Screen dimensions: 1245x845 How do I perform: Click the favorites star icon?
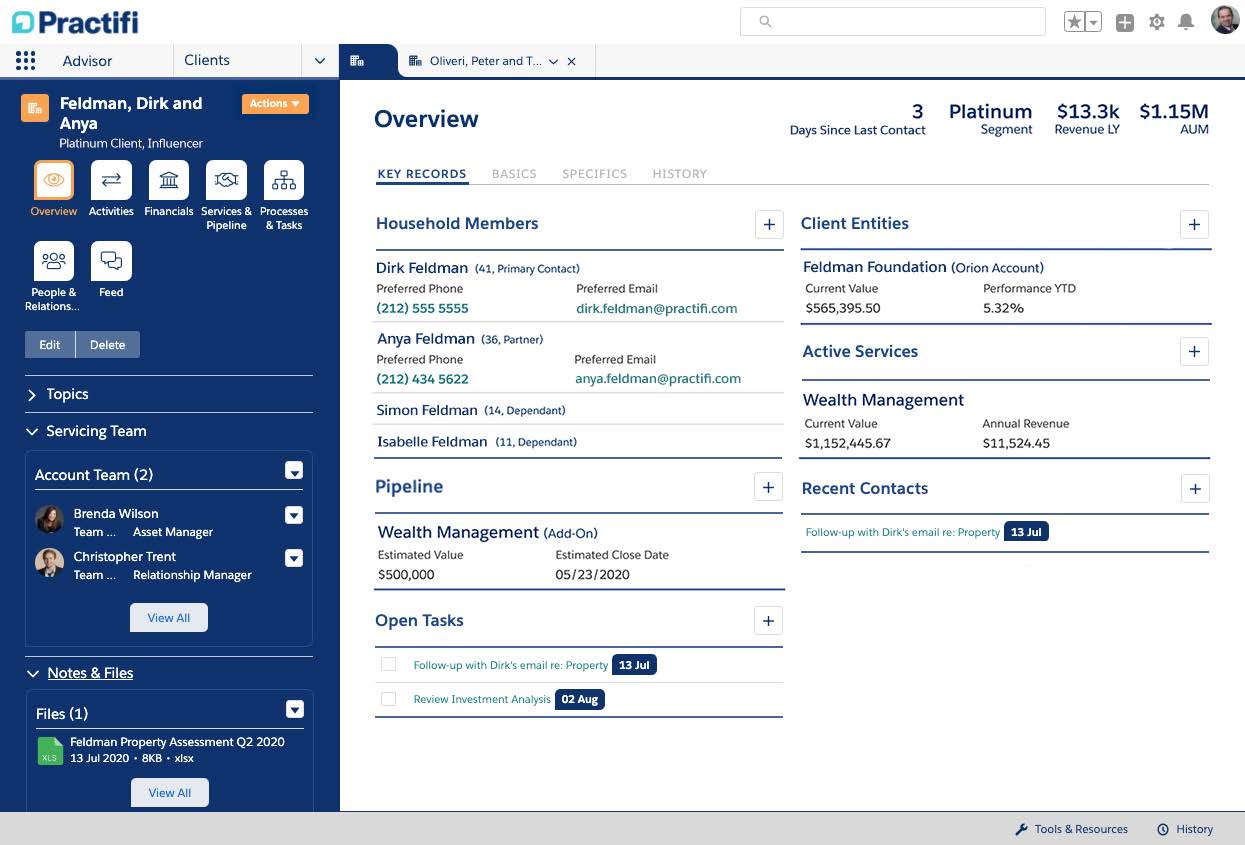point(1075,22)
